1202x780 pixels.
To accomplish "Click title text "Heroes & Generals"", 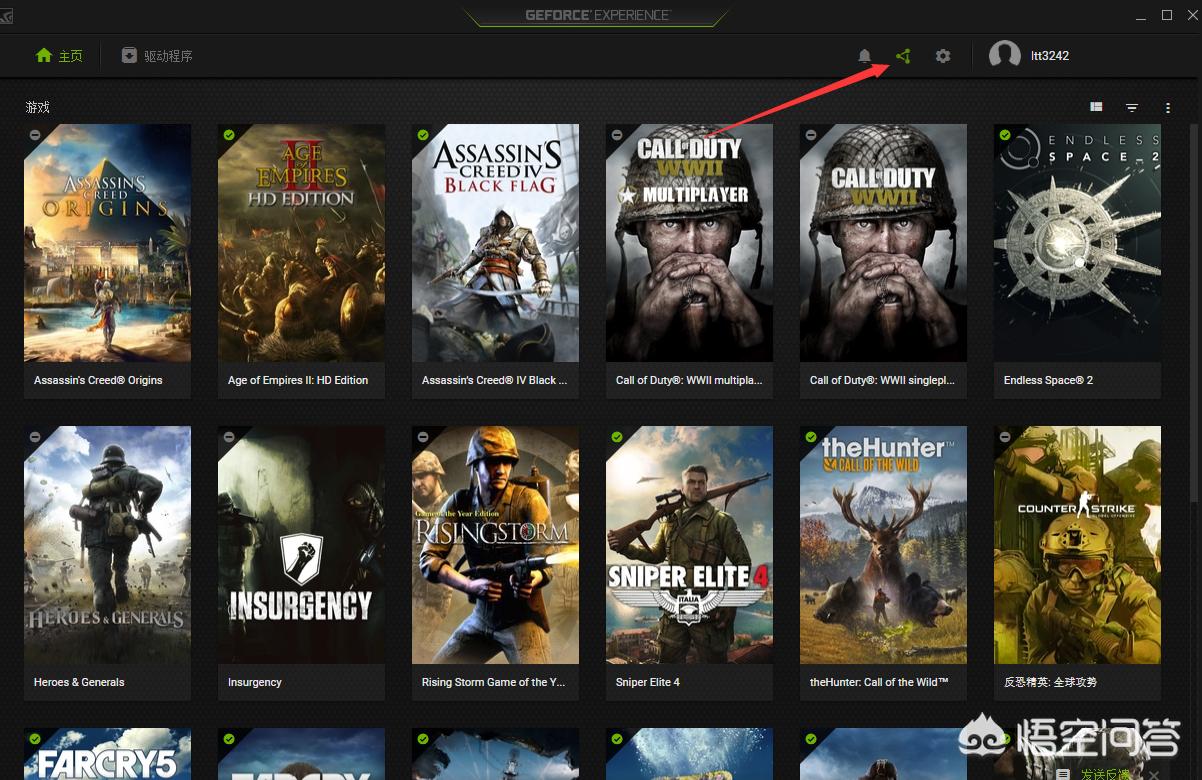I will click(x=79, y=682).
